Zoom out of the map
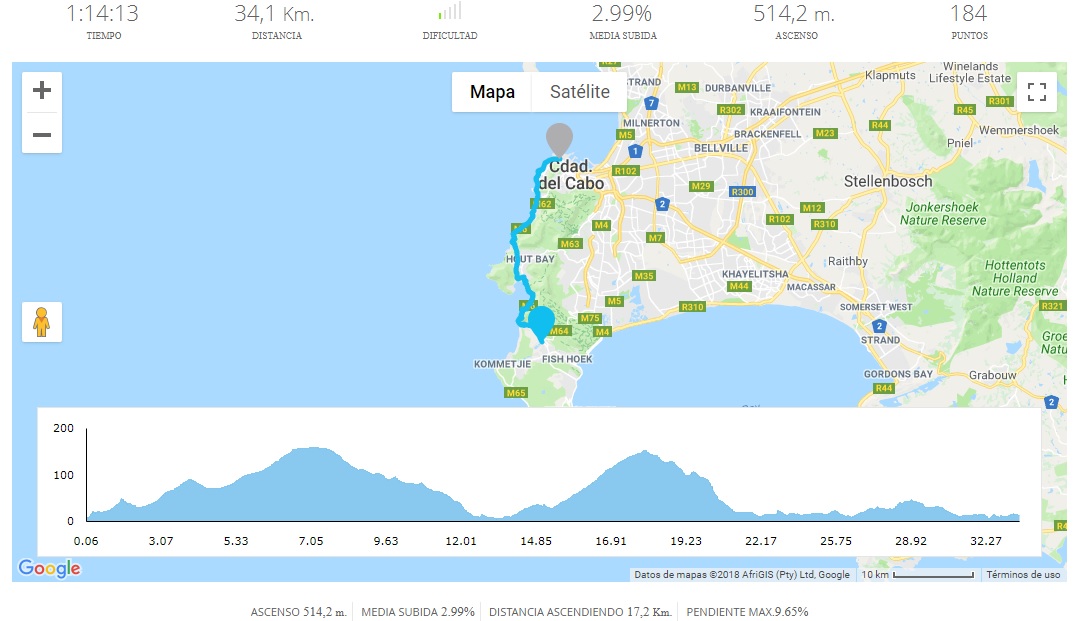The image size is (1081, 621). (x=42, y=134)
